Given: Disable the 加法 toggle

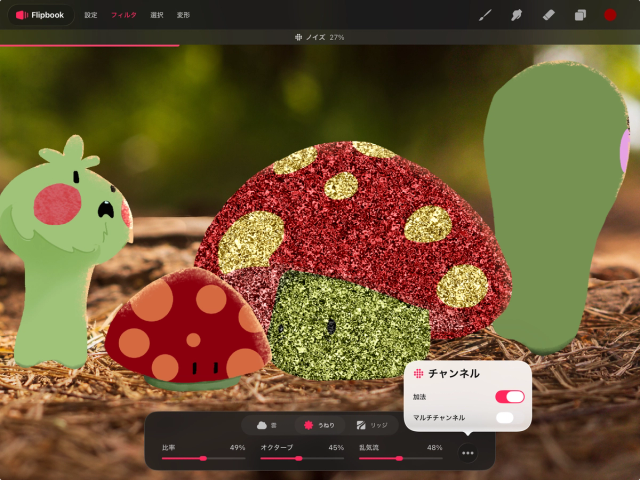Looking at the screenshot, I should tap(510, 397).
